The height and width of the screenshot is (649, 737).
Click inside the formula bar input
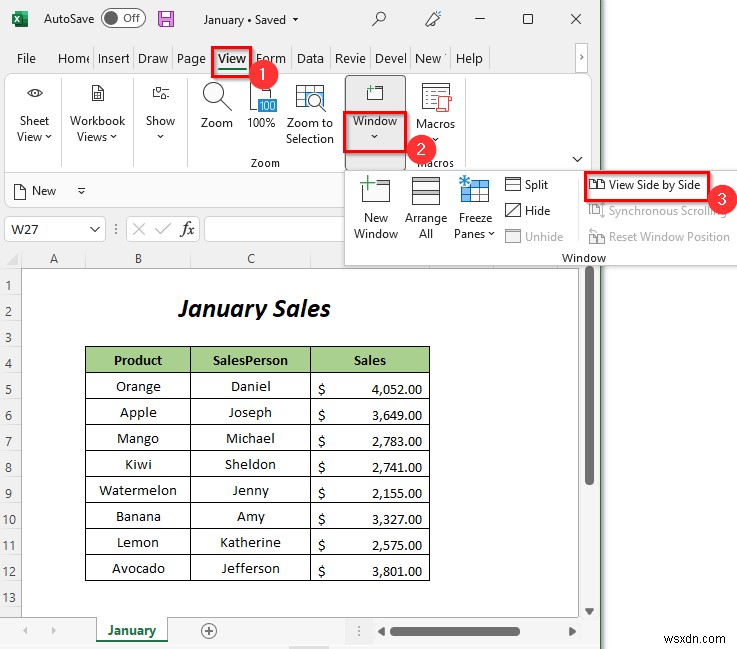(275, 229)
